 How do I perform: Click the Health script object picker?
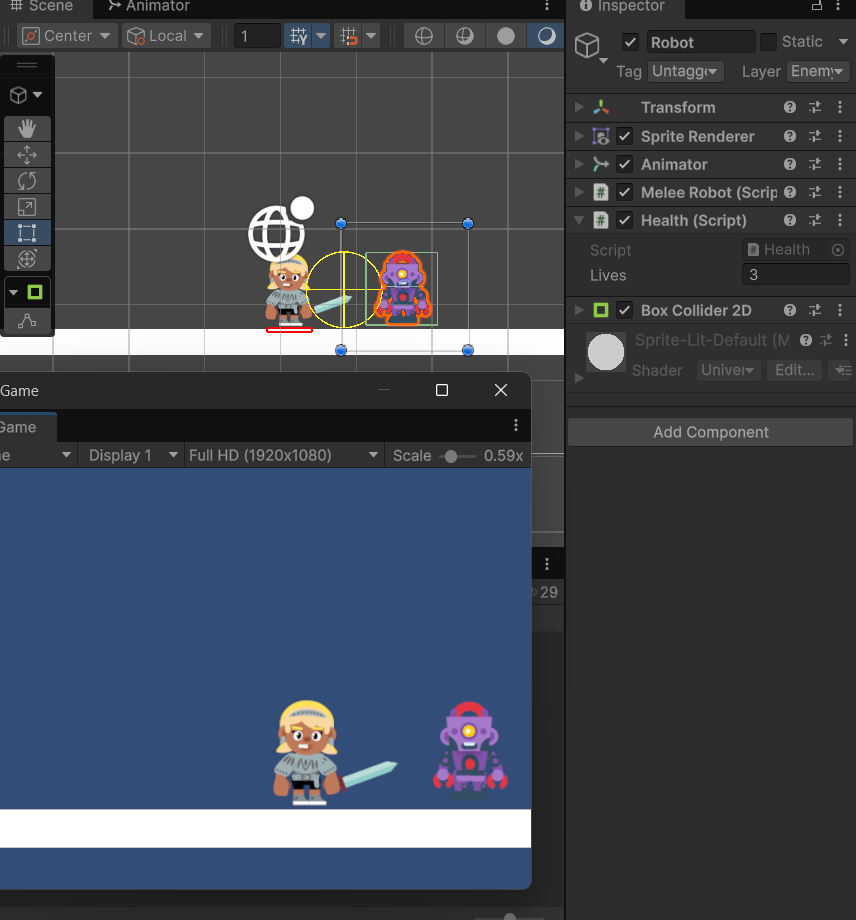coord(838,250)
